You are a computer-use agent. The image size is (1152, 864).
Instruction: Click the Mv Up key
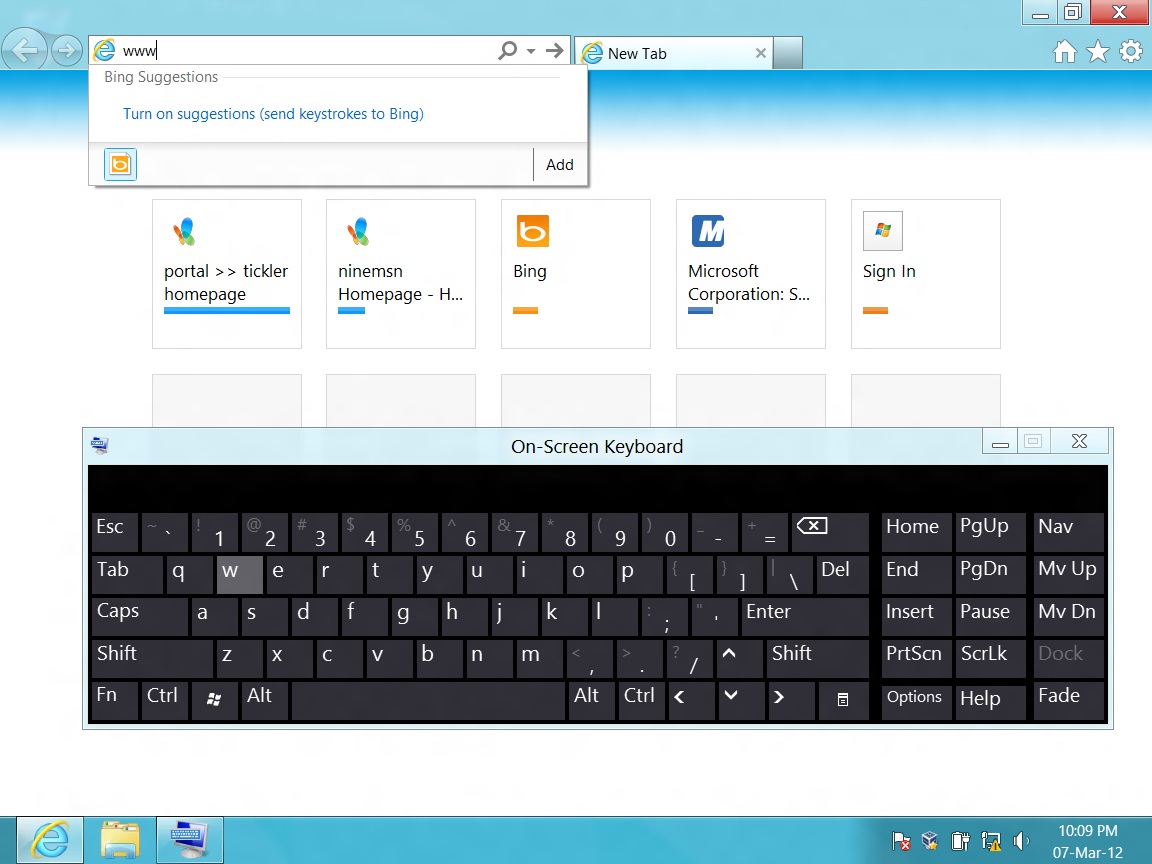[x=1068, y=575]
